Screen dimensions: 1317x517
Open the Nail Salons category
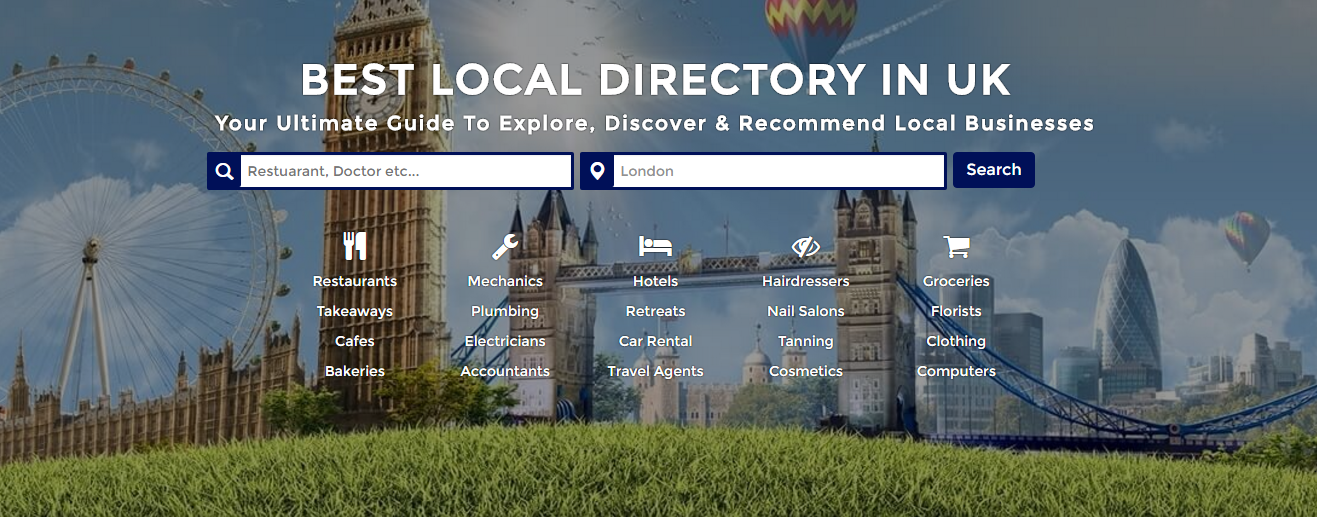tap(805, 311)
